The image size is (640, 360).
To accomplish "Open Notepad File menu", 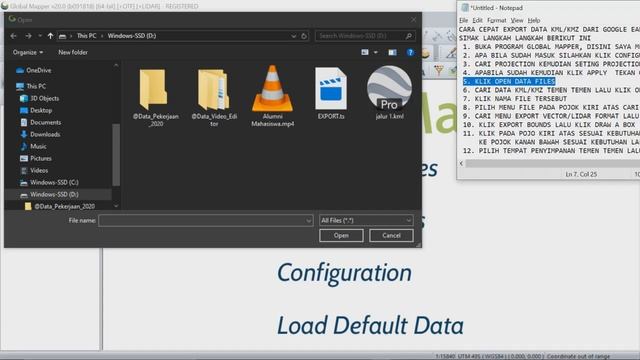I will click(464, 20).
